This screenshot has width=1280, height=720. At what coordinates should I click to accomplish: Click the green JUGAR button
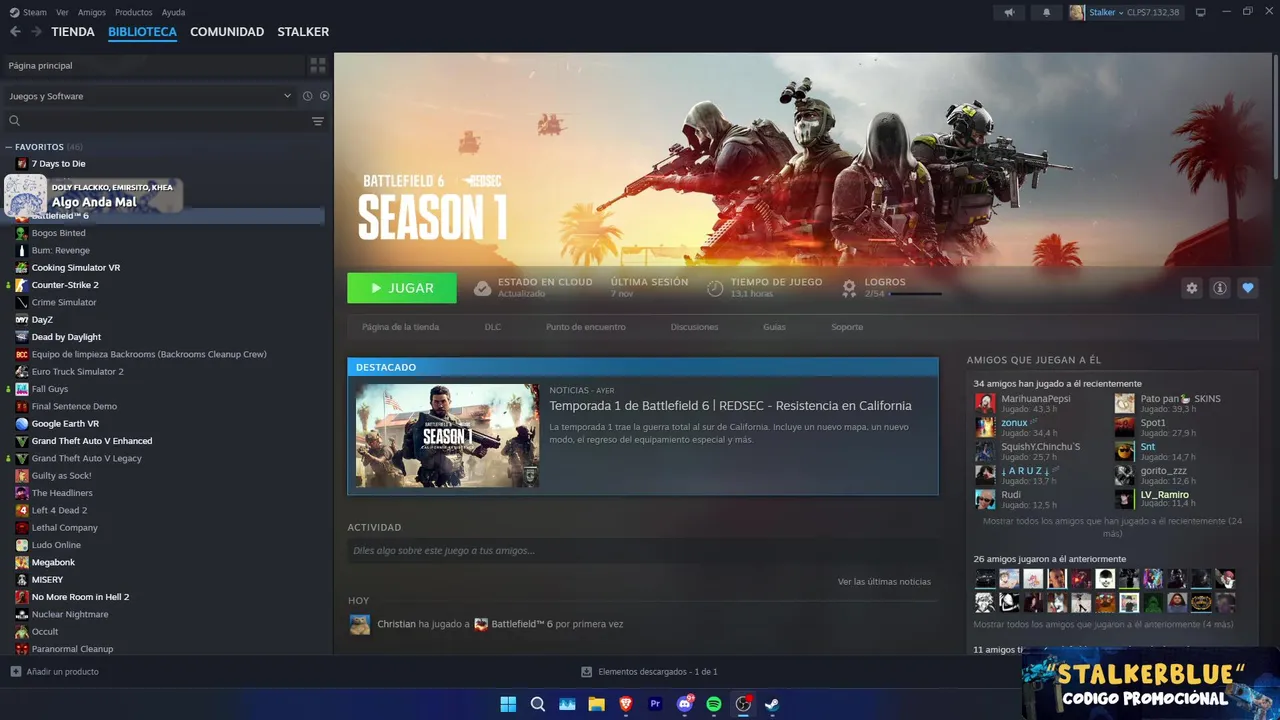click(402, 288)
